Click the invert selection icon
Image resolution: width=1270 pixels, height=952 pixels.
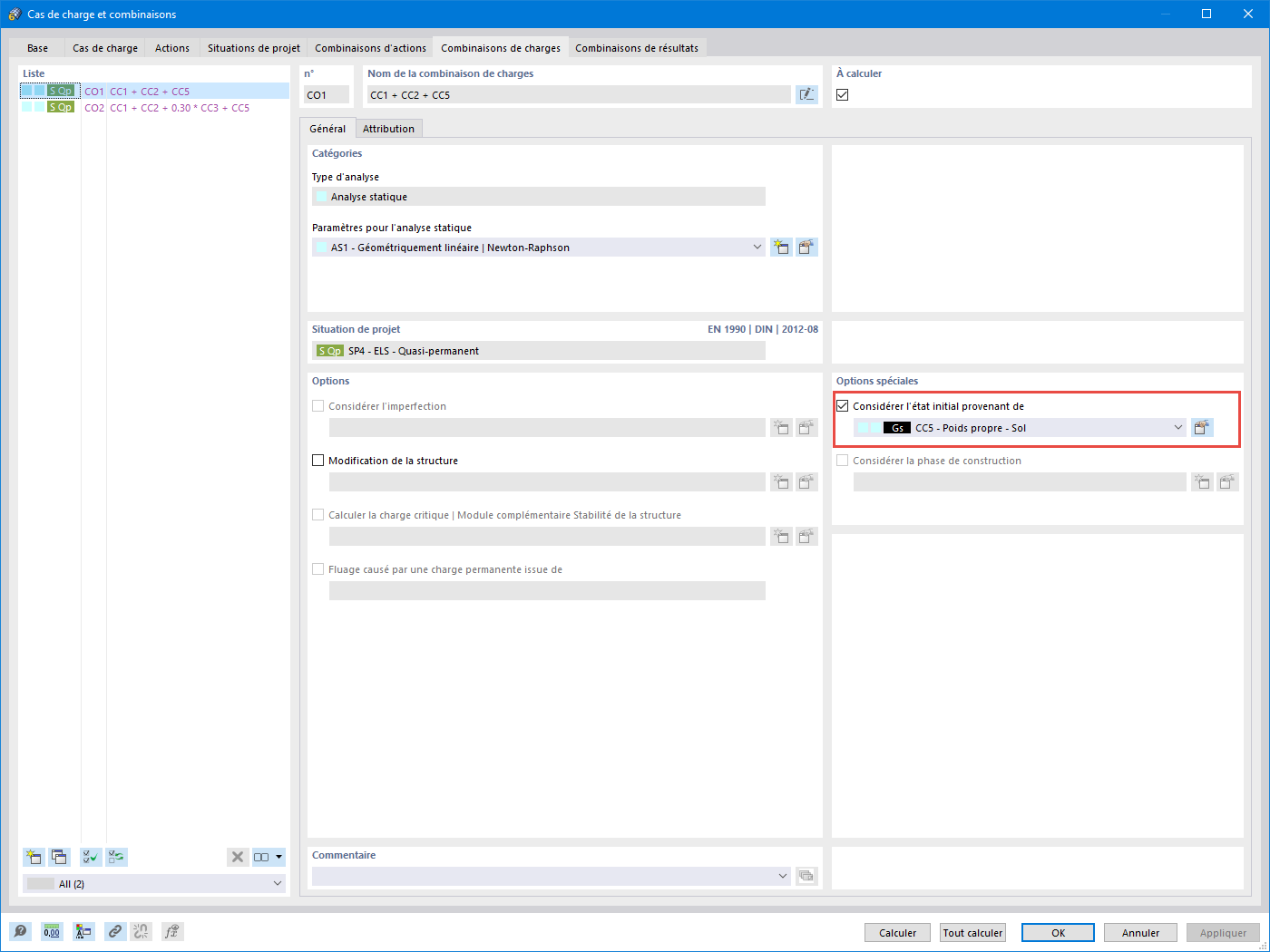[x=116, y=857]
